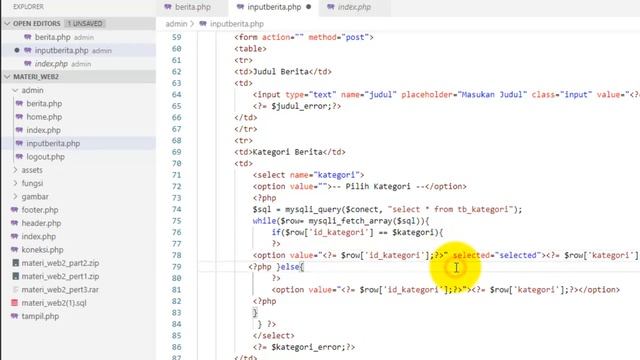Switch to the berita.php editor tab

[x=192, y=7]
